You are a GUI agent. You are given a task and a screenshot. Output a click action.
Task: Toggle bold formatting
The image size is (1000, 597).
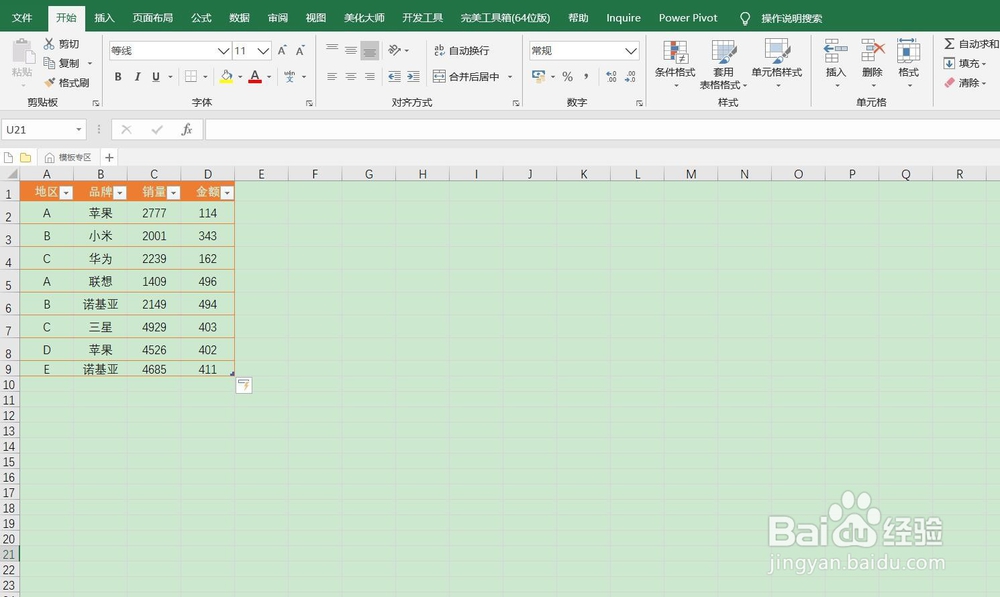point(117,76)
